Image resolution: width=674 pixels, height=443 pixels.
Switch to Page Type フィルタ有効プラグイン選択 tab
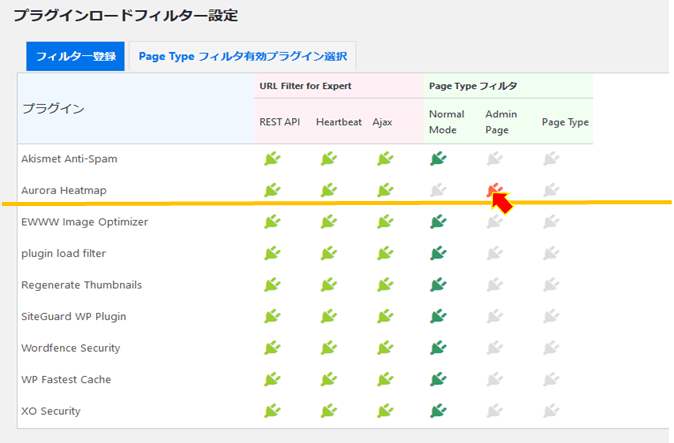coord(242,56)
